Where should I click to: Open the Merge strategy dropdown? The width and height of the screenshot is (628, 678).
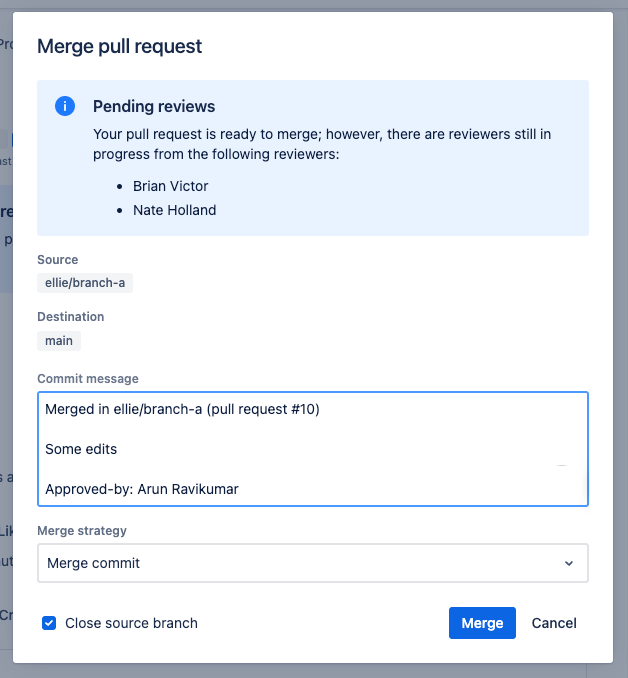click(313, 563)
